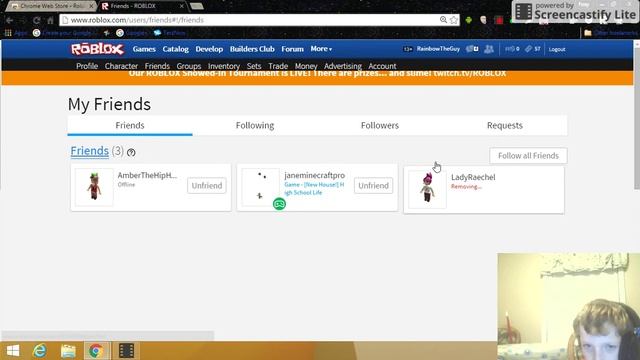The image size is (640, 360).
Task: Click LadyRaechel avatar thumbnail
Action: coord(427,189)
